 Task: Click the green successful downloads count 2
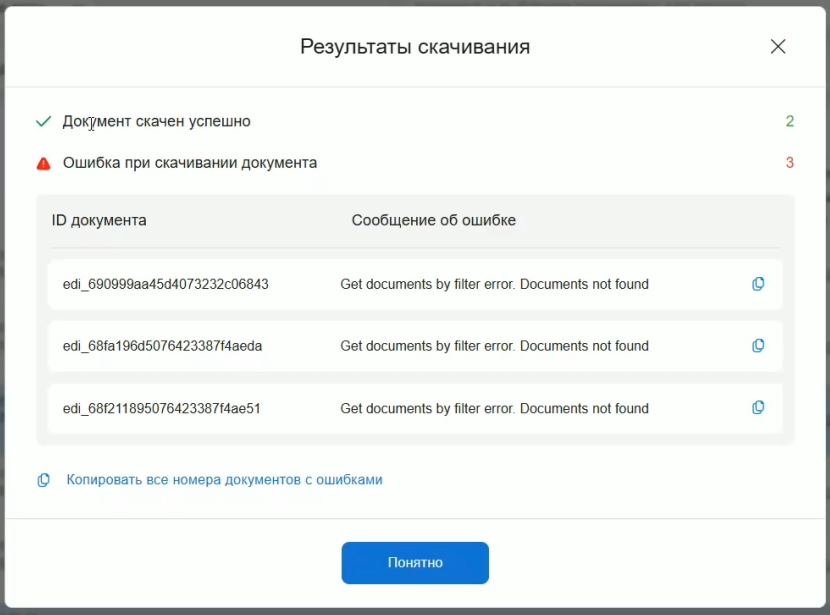[789, 121]
